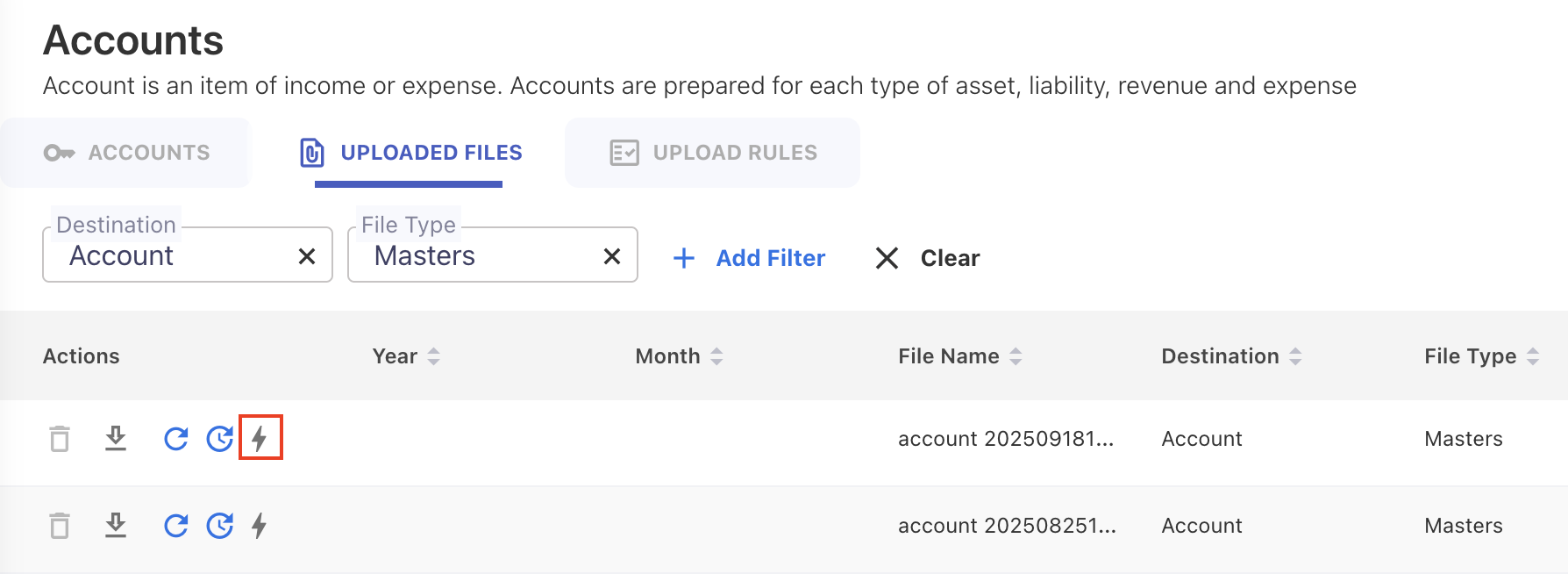Download the account 202509181 file

click(116, 438)
